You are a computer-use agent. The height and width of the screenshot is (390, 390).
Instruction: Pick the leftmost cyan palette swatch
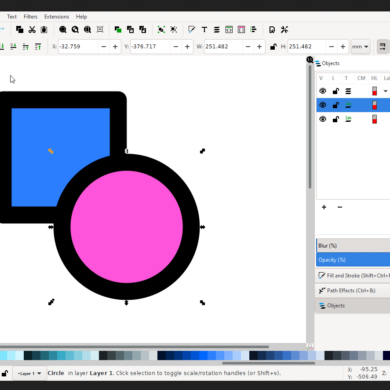(3, 355)
